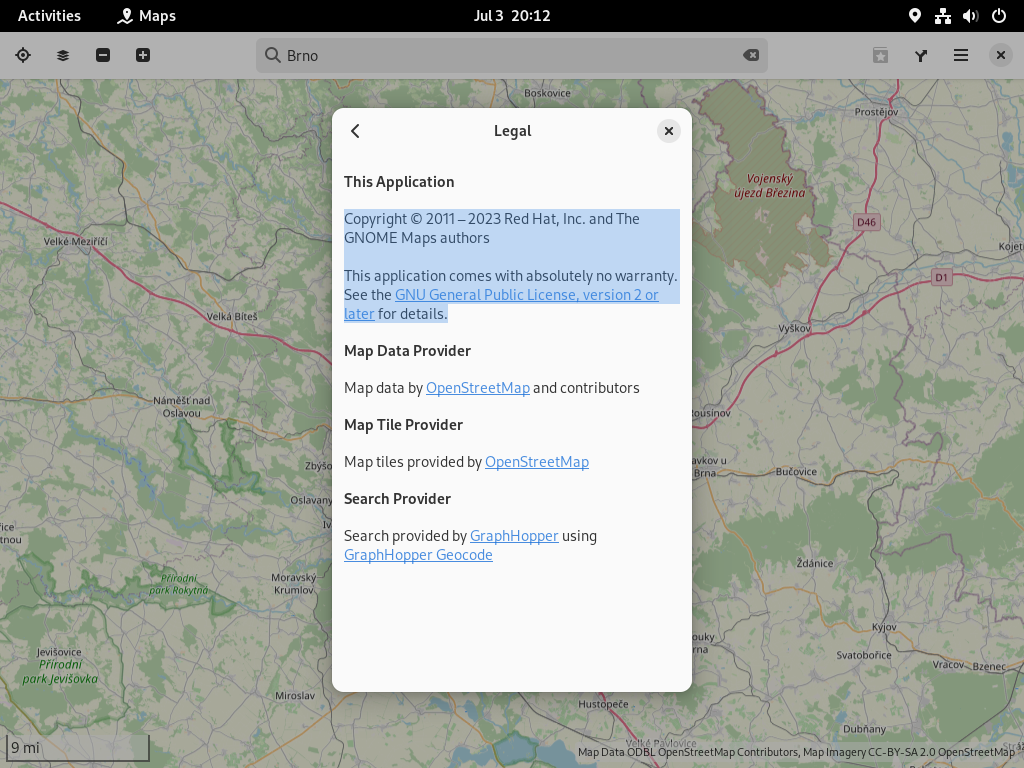This screenshot has height=768, width=1024.
Task: Open the GraphHopper Geocode link
Action: coord(418,555)
